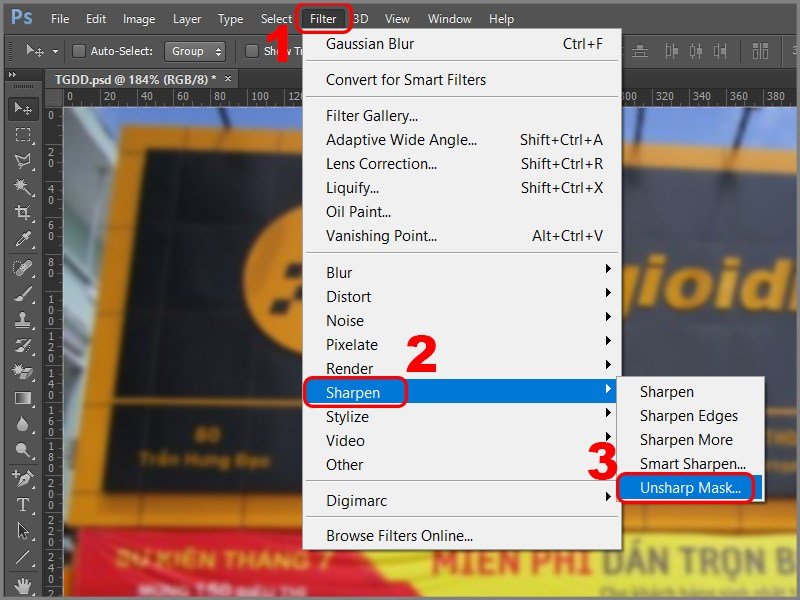800x600 pixels.
Task: Select the Line tool
Action: pos(23,557)
